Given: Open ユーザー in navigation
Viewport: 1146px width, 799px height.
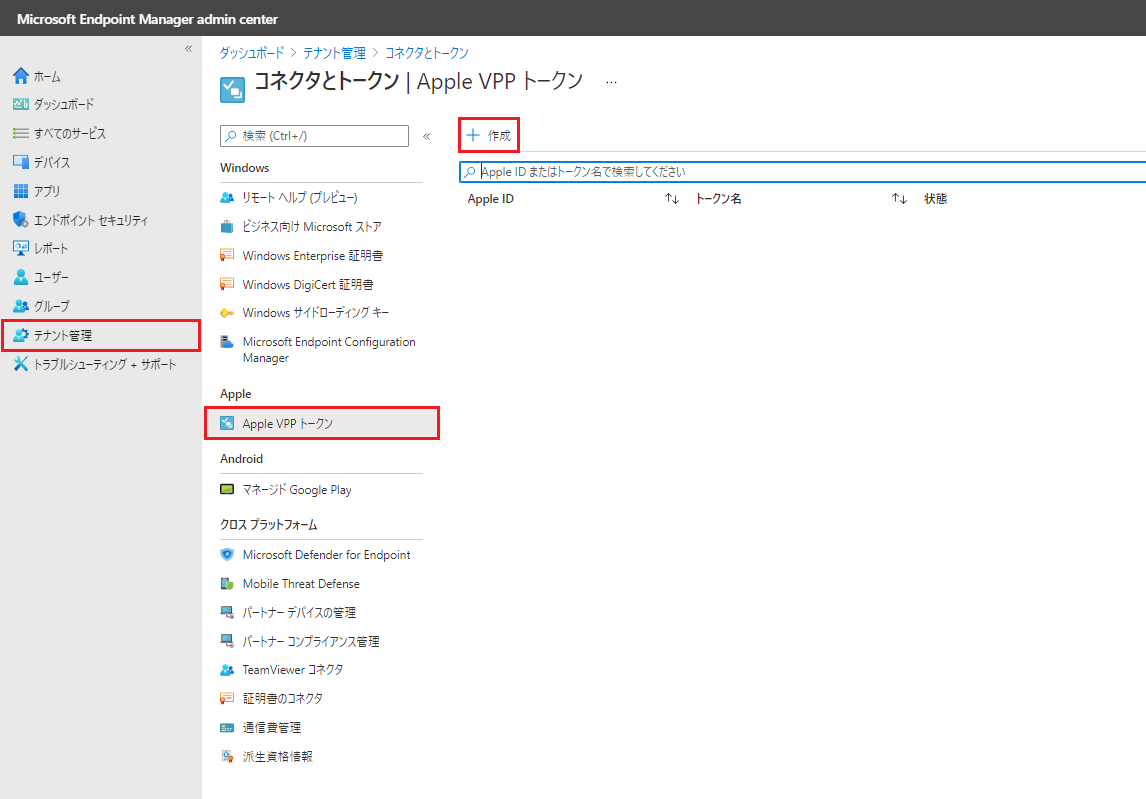Looking at the screenshot, I should coord(51,277).
